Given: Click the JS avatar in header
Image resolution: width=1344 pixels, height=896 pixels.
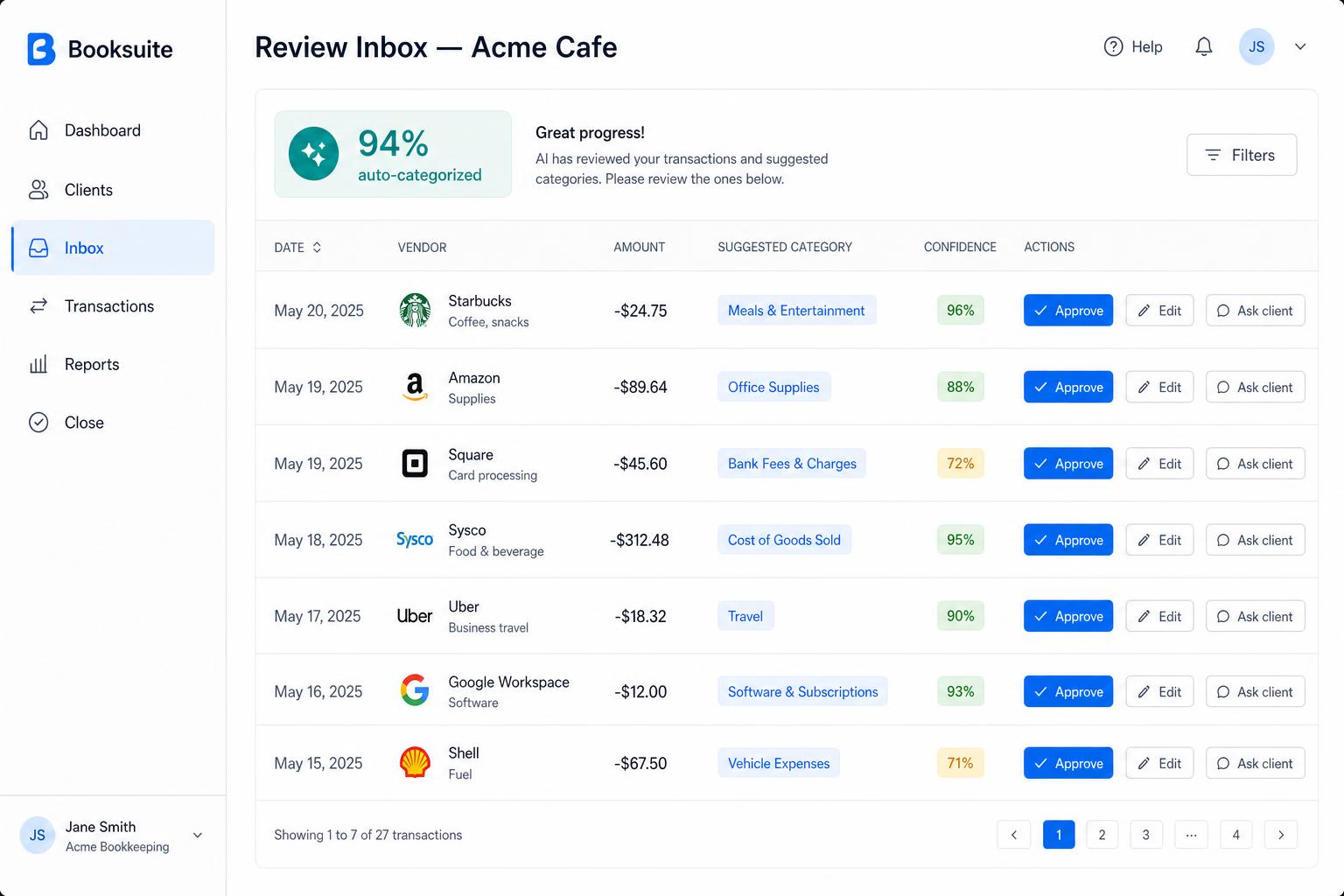Looking at the screenshot, I should point(1256,46).
